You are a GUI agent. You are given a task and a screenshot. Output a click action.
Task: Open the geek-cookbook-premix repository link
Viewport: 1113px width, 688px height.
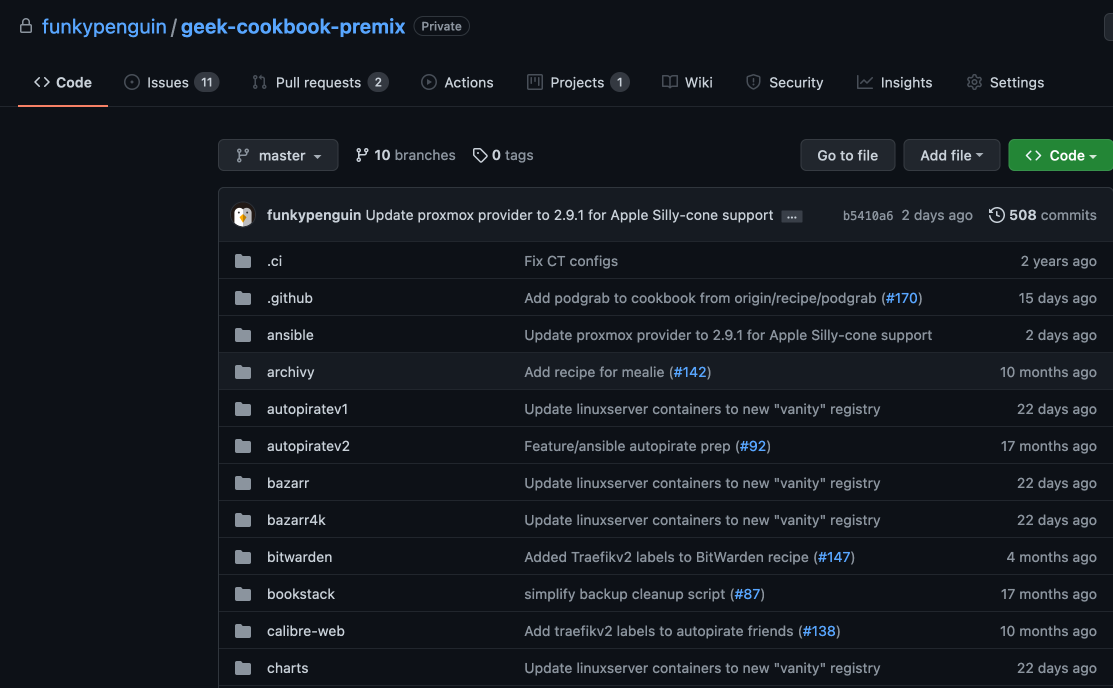coord(293,27)
